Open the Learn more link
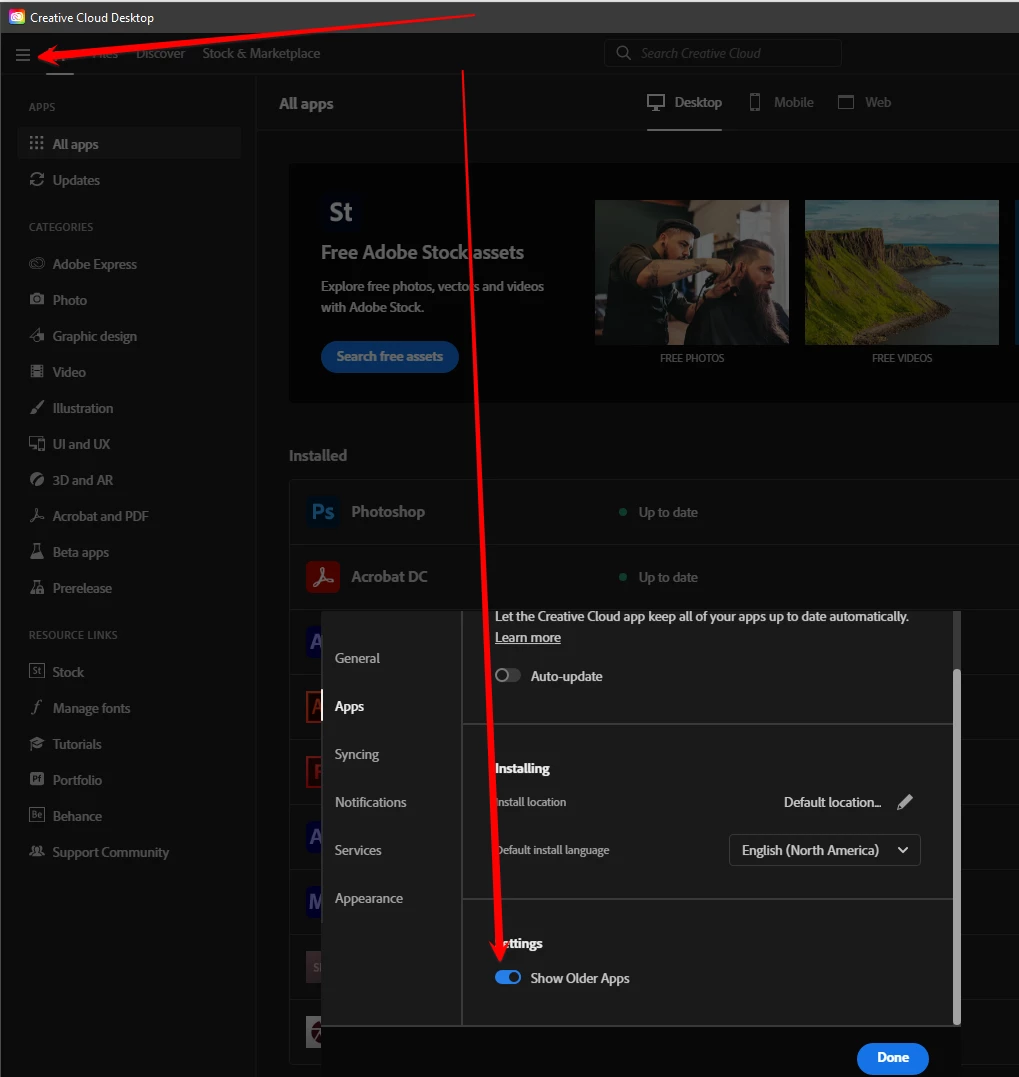Image resolution: width=1019 pixels, height=1077 pixels. [x=528, y=637]
